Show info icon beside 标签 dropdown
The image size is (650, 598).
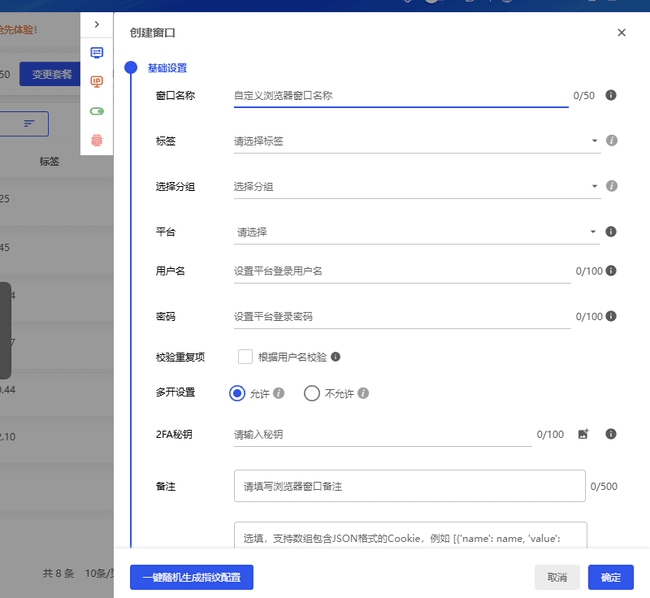611,140
